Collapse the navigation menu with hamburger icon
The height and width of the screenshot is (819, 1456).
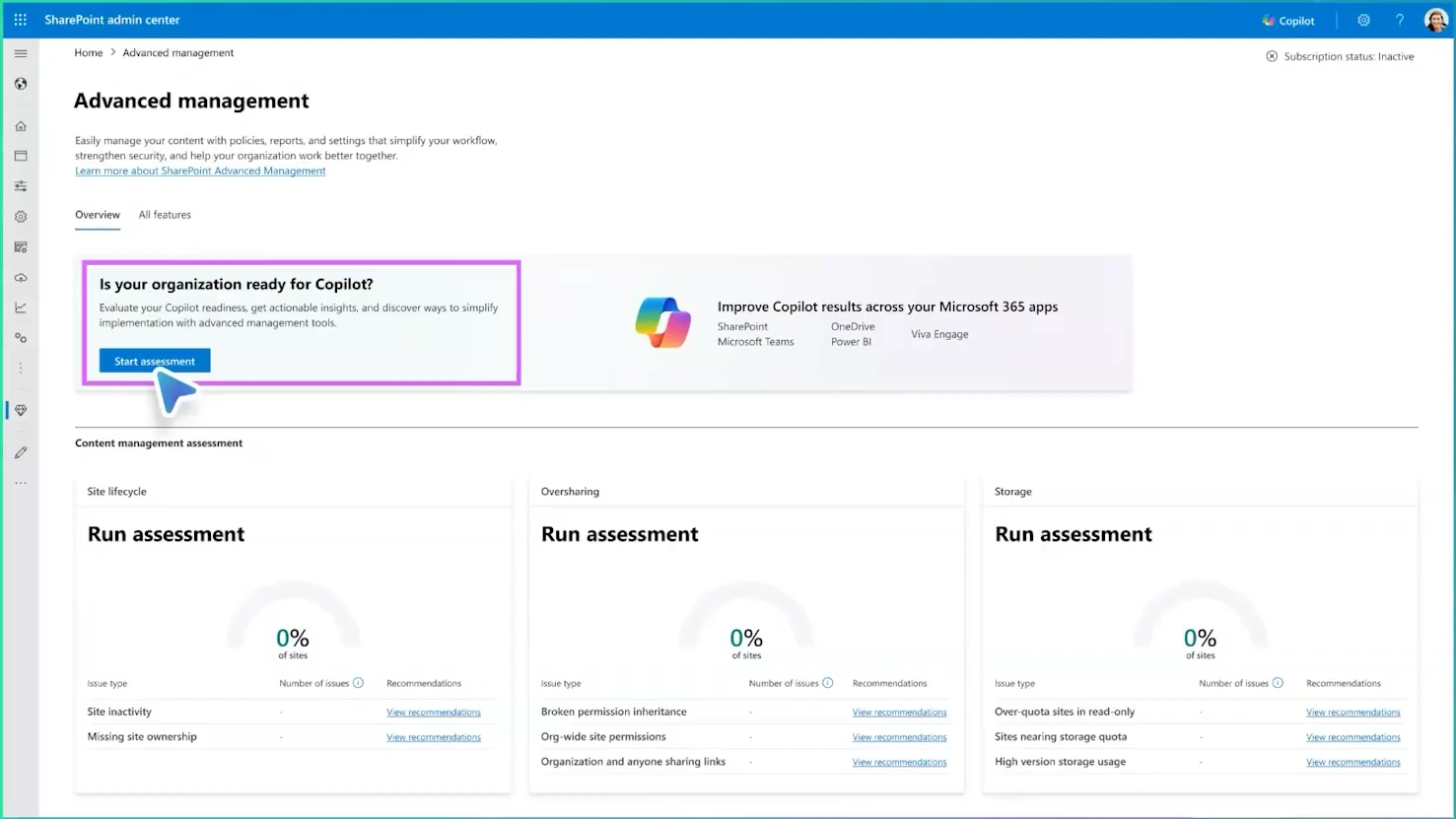(21, 53)
